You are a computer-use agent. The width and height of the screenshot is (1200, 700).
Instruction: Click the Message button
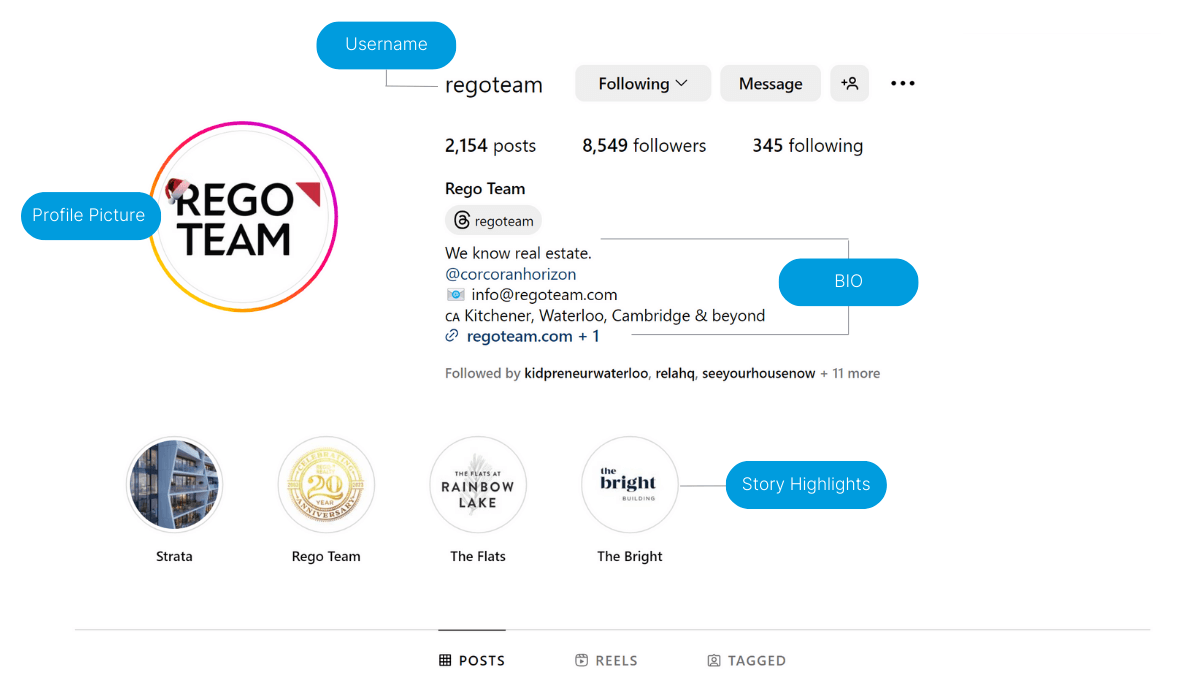(x=770, y=84)
